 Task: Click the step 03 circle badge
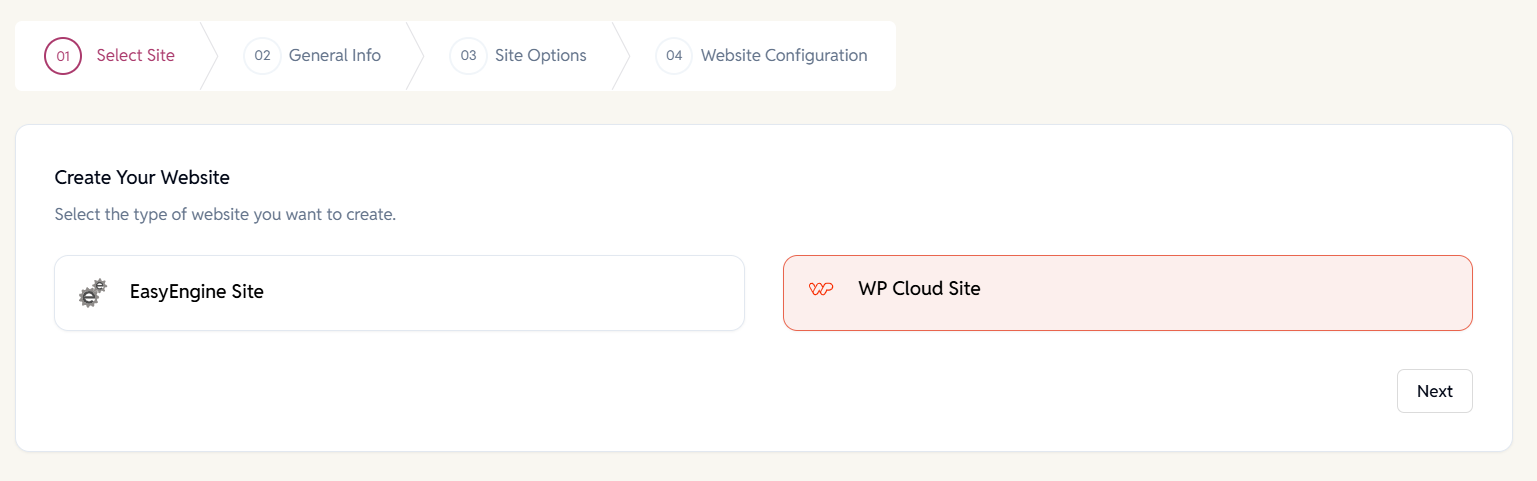coord(468,56)
